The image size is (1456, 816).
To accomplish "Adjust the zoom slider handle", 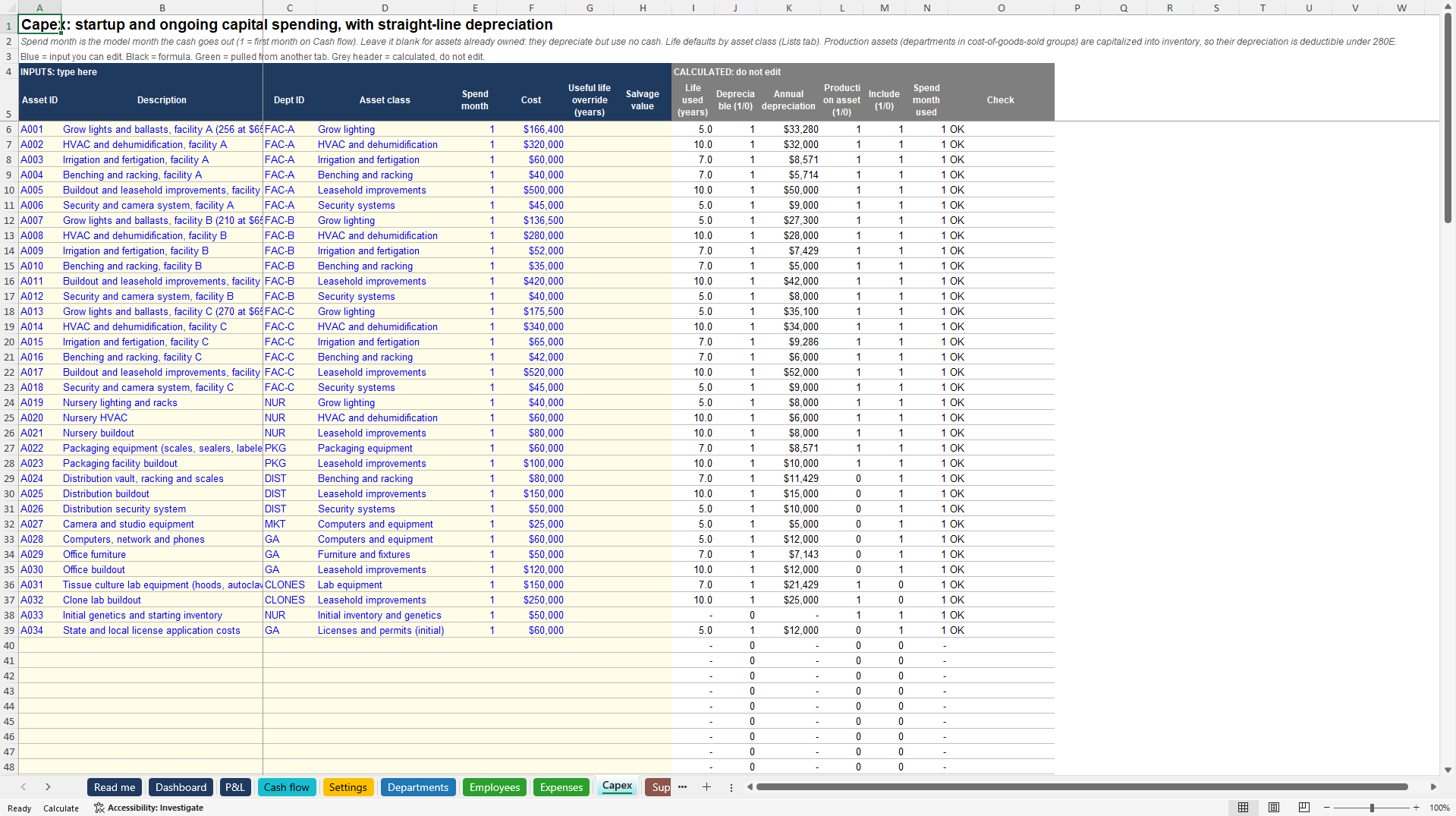I will [x=1372, y=808].
